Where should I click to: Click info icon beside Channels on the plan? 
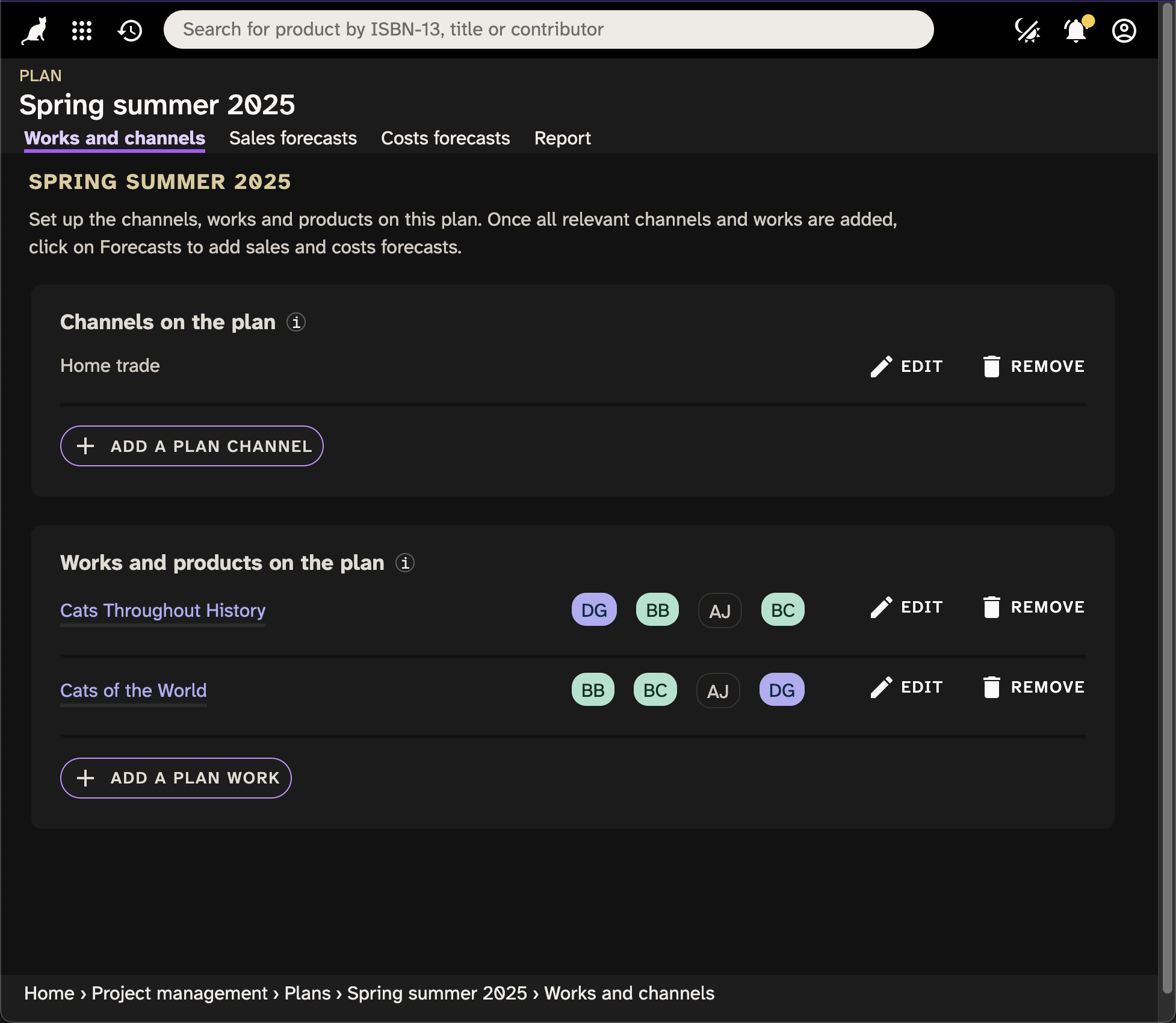(x=296, y=323)
